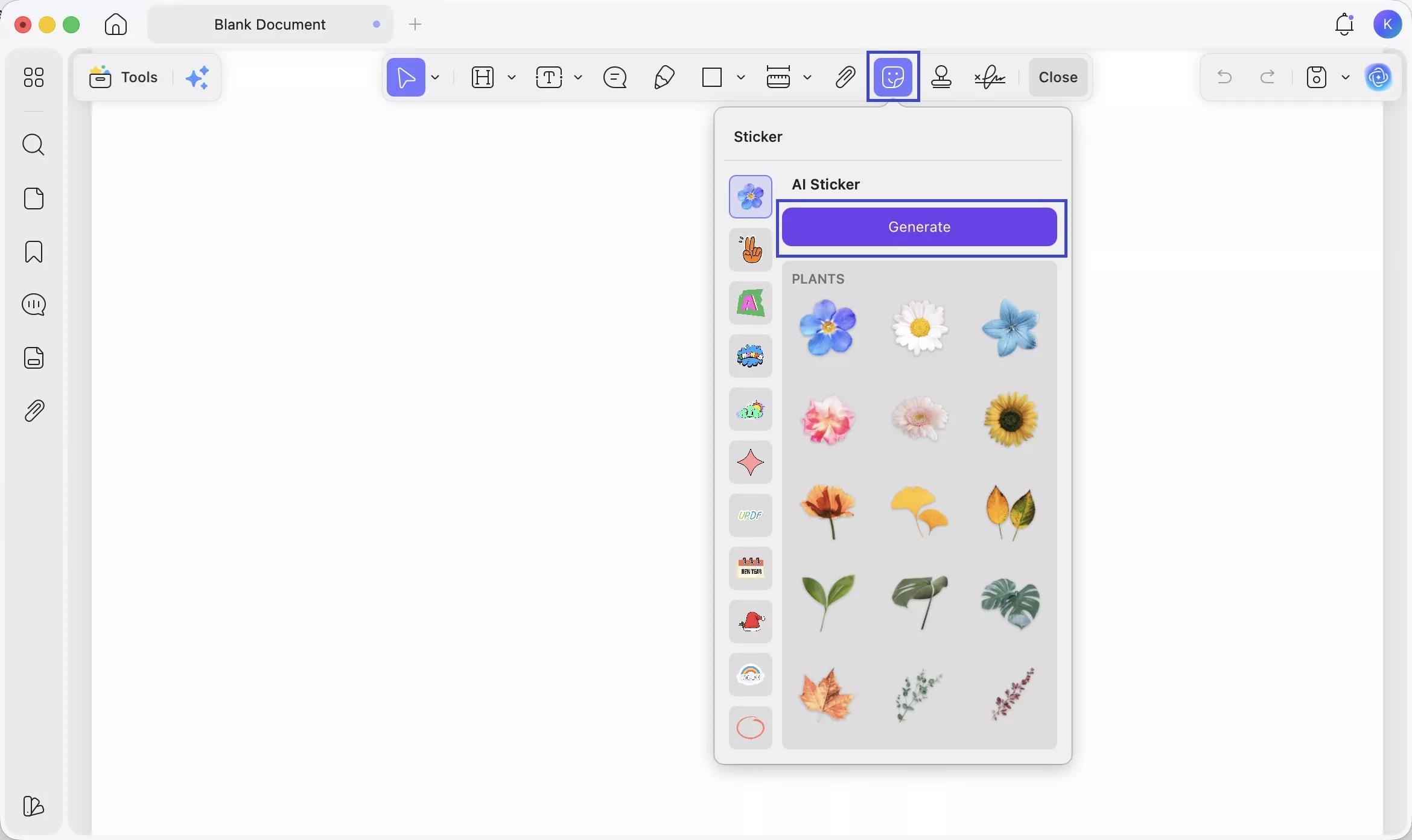The height and width of the screenshot is (840, 1412).
Task: Choose the Pencil drawing tool
Action: click(664, 77)
